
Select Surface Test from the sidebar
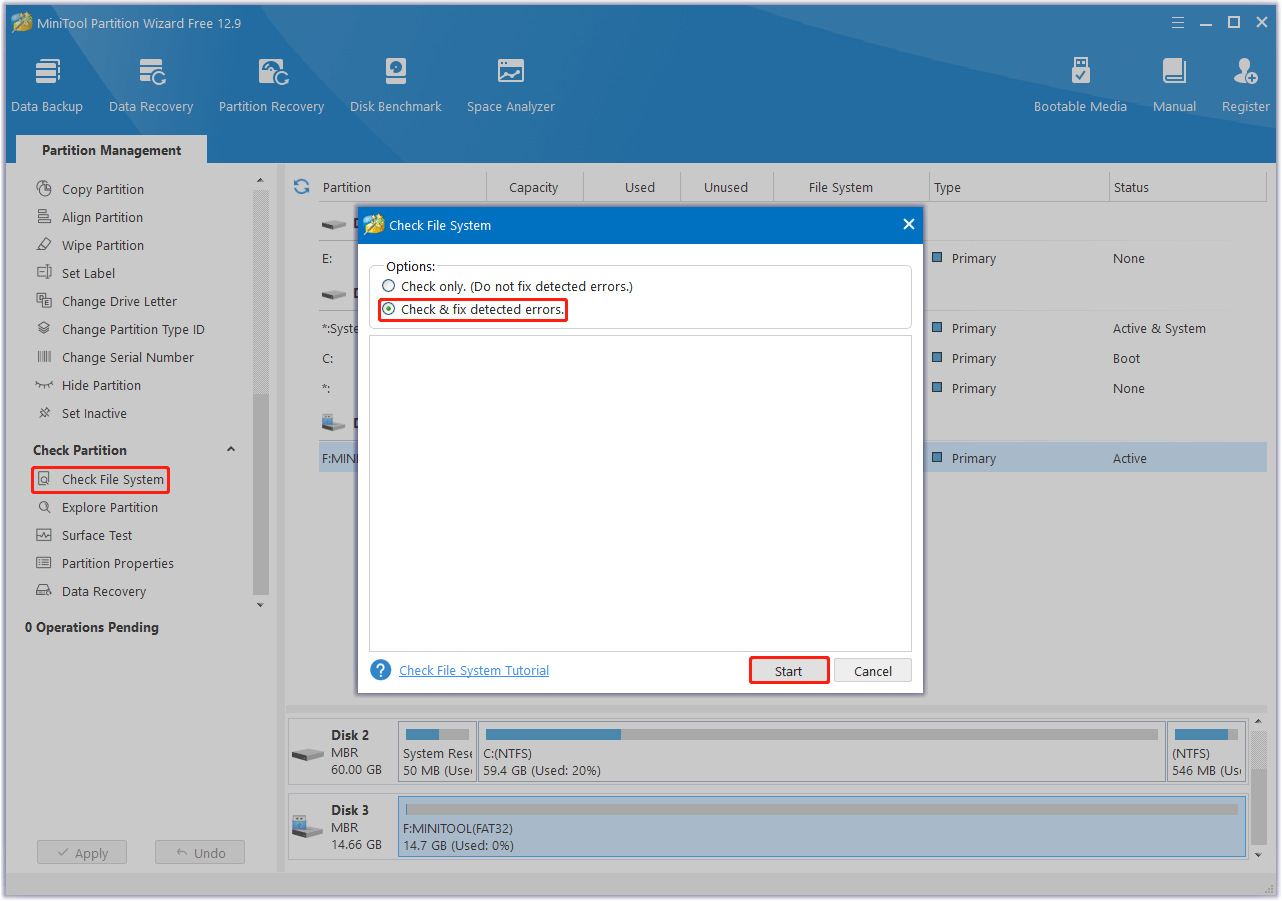tap(99, 535)
